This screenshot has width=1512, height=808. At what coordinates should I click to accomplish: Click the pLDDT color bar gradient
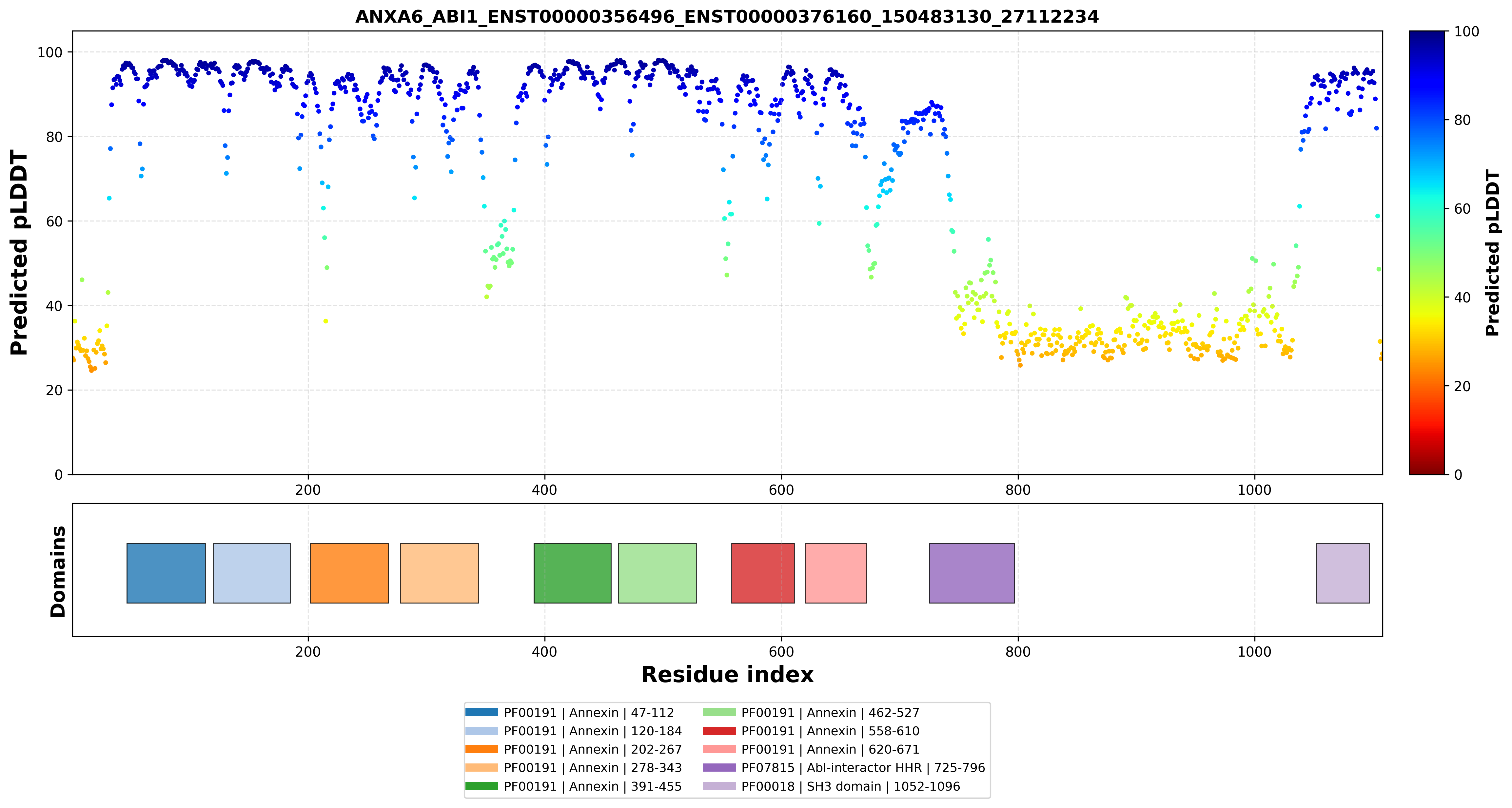(x=1426, y=252)
